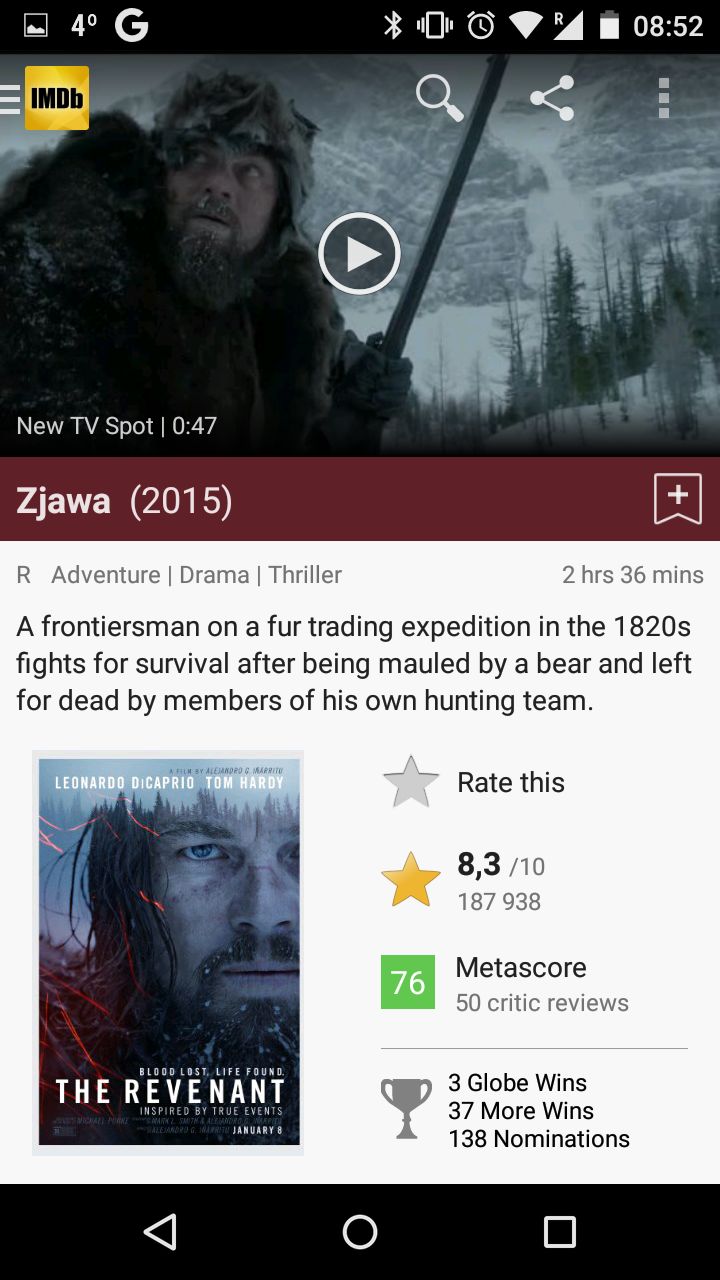View the awards trophy icon
720x1280 pixels.
406,1108
